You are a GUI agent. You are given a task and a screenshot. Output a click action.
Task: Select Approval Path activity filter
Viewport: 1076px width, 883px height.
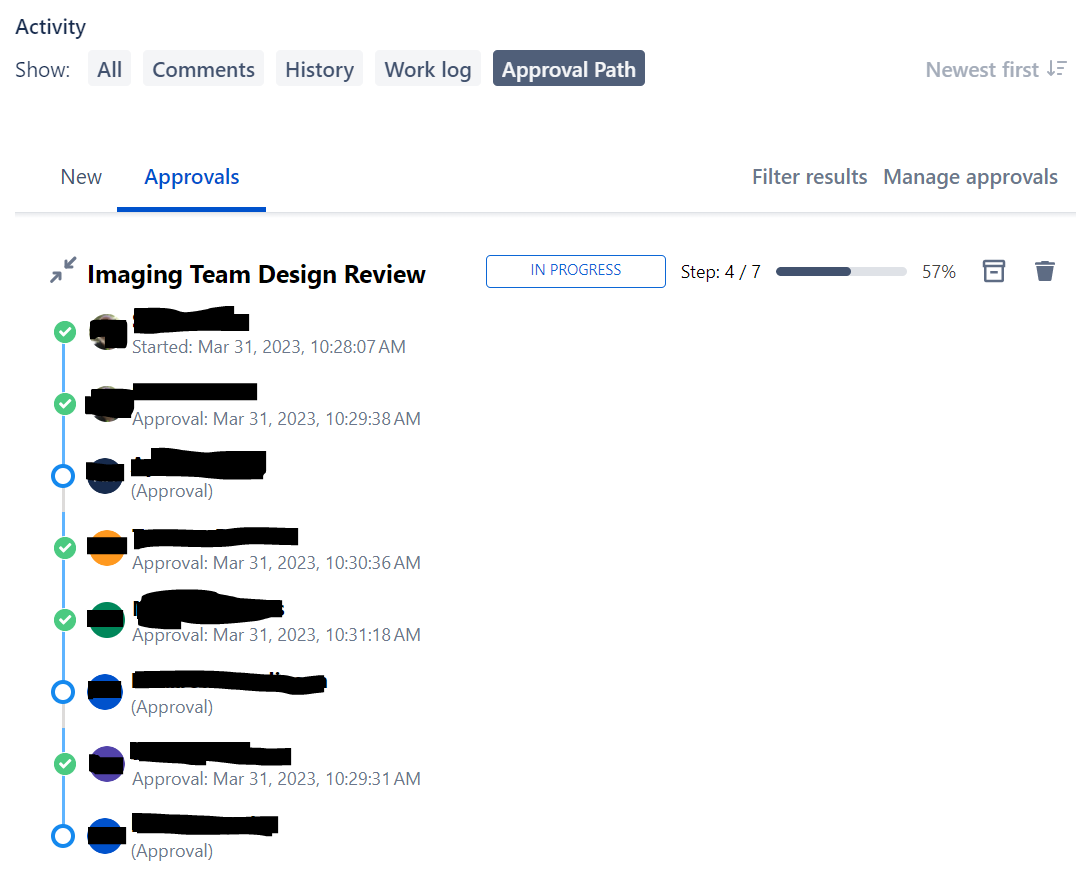(x=568, y=69)
